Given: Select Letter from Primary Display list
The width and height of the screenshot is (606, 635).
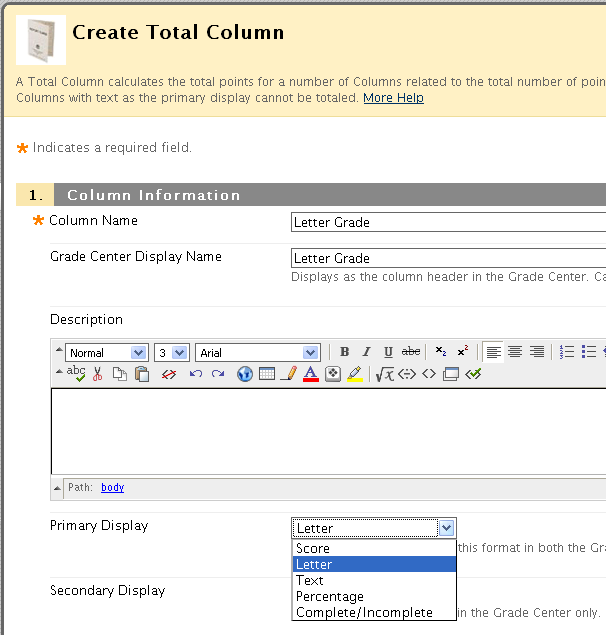Looking at the screenshot, I should coord(374,564).
